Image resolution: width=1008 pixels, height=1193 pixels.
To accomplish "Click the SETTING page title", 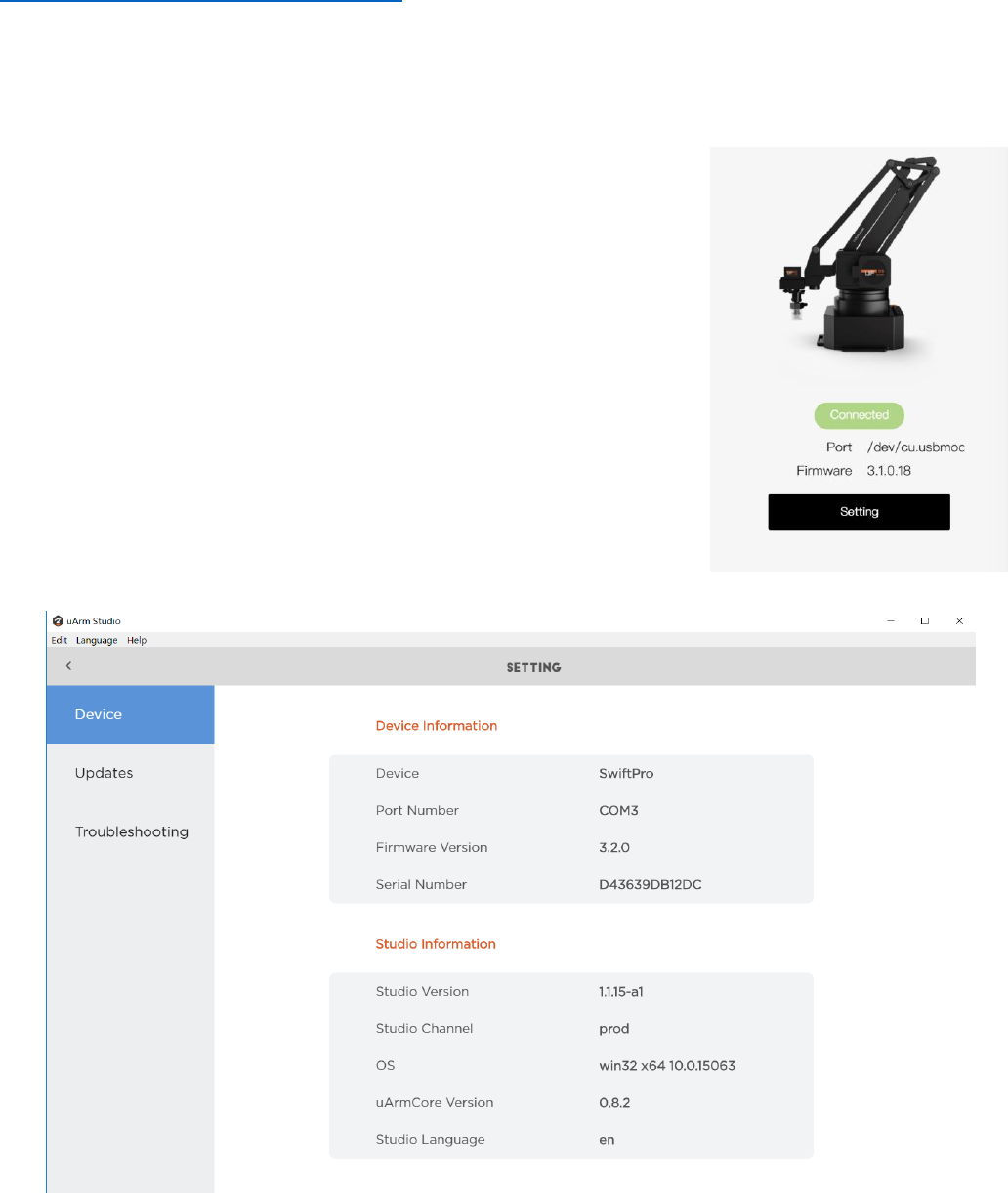I will coord(533,667).
